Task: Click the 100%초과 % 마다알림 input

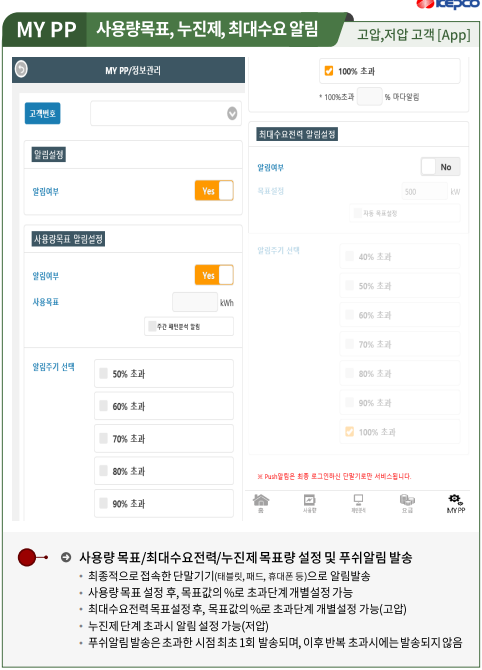Action: (x=369, y=97)
